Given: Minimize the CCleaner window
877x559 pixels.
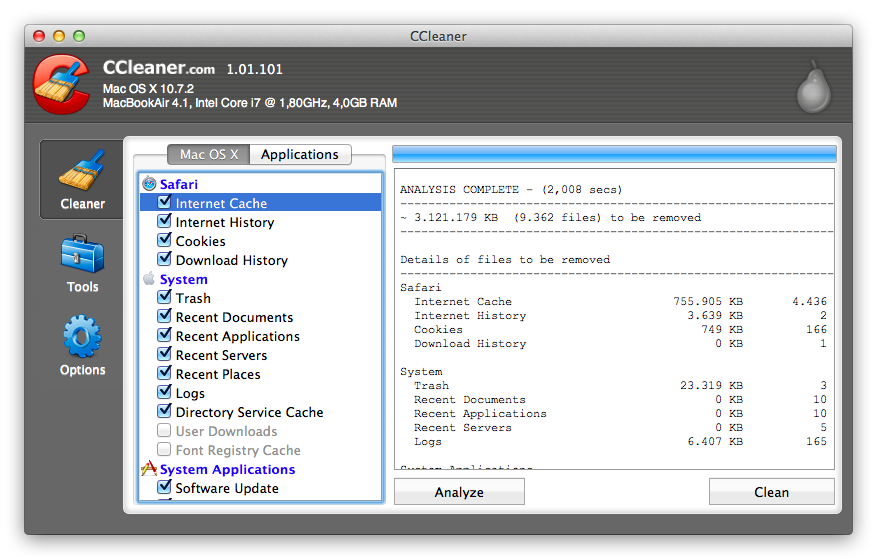Looking at the screenshot, I should pos(59,36).
